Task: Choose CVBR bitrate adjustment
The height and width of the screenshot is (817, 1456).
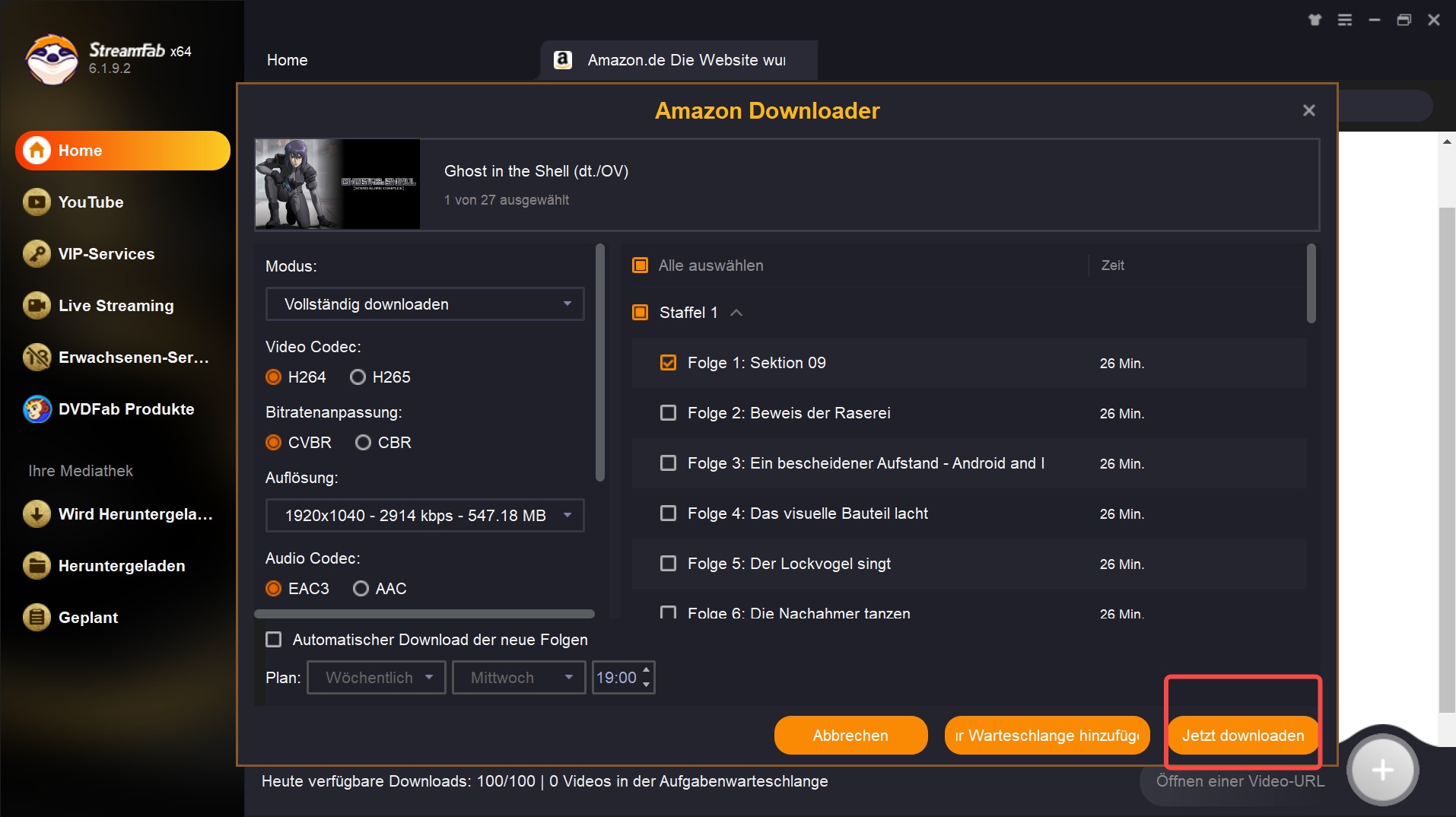Action: (x=274, y=443)
